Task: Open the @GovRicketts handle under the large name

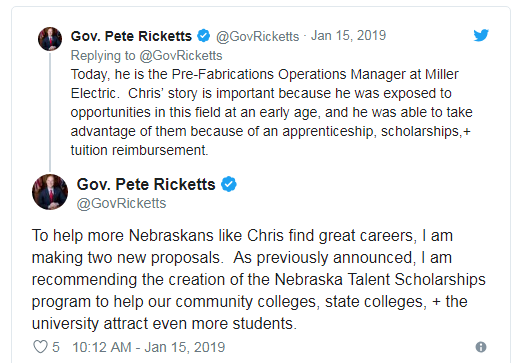Action: pos(121,203)
